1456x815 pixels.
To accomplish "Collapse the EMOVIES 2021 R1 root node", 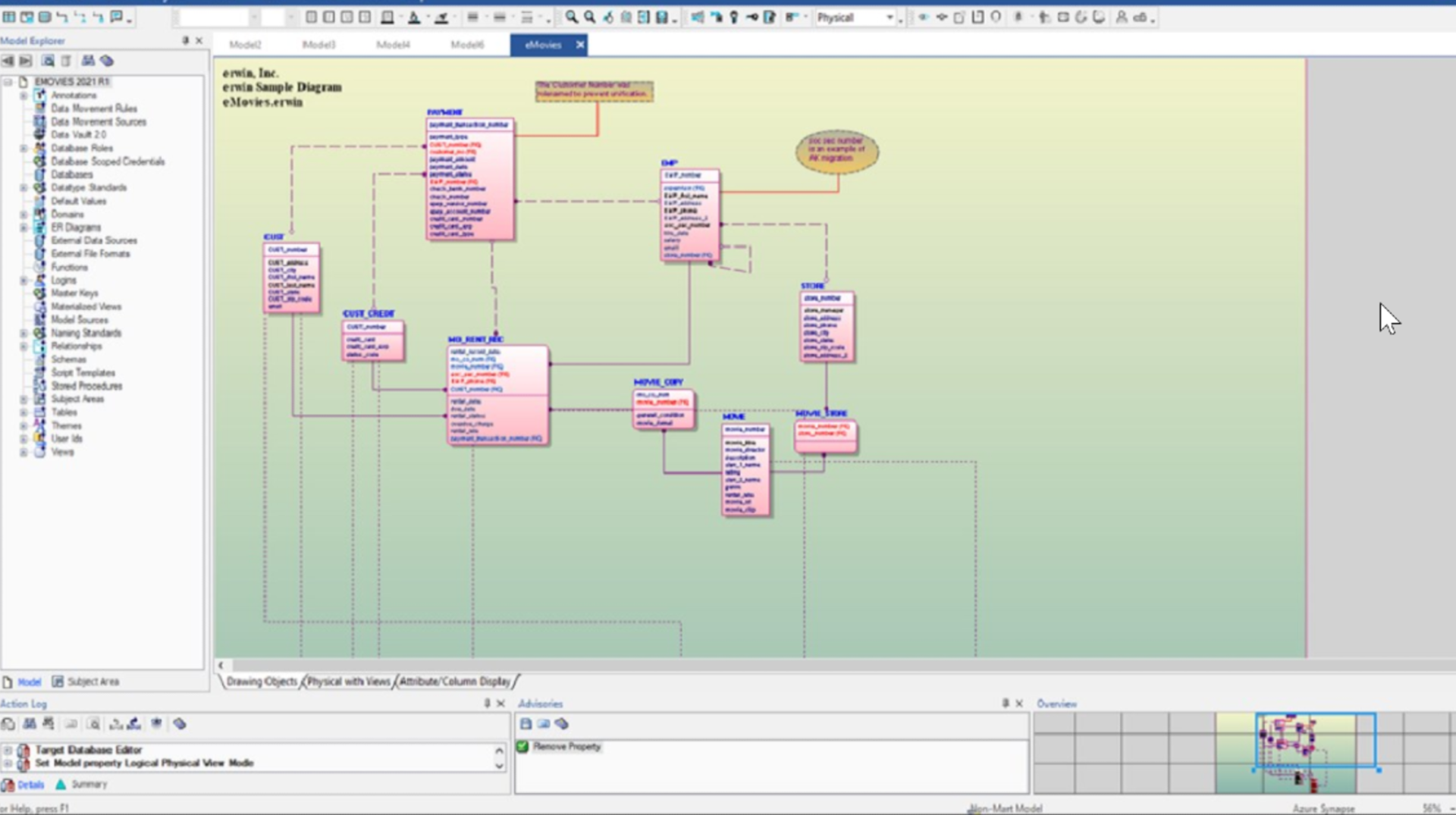I will pyautogui.click(x=8, y=82).
